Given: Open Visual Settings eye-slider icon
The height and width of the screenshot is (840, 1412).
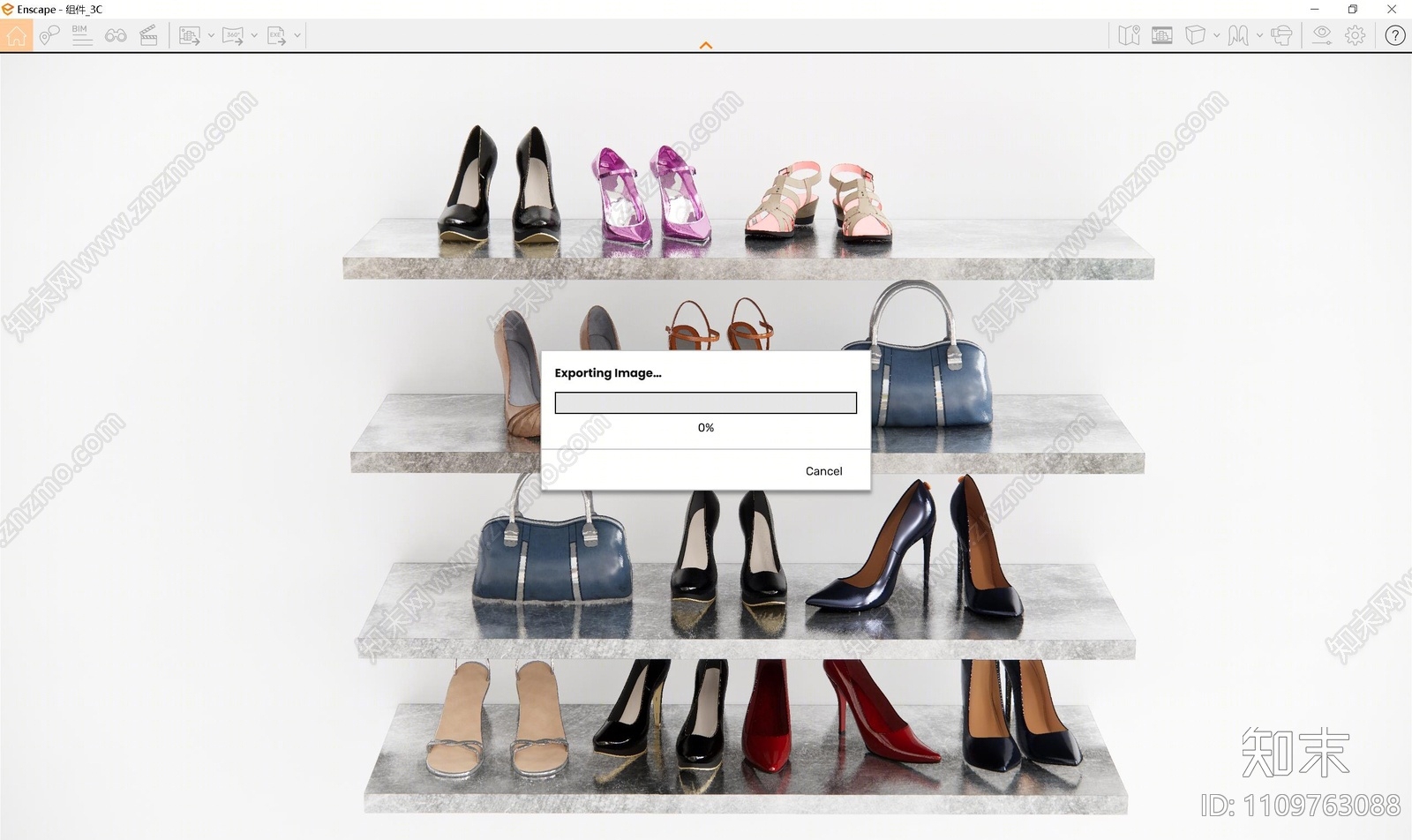Looking at the screenshot, I should pos(1322,35).
